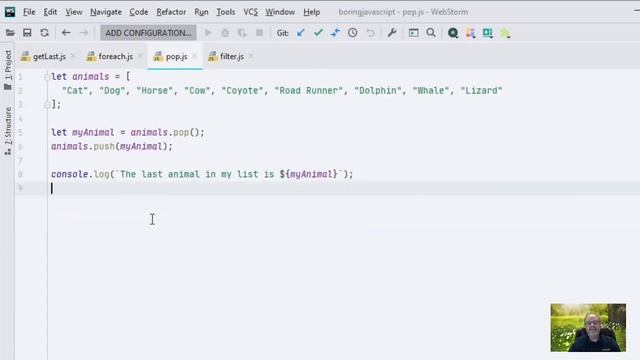Image resolution: width=640 pixels, height=360 pixels.
Task: Open the View menu
Action: [74, 12]
